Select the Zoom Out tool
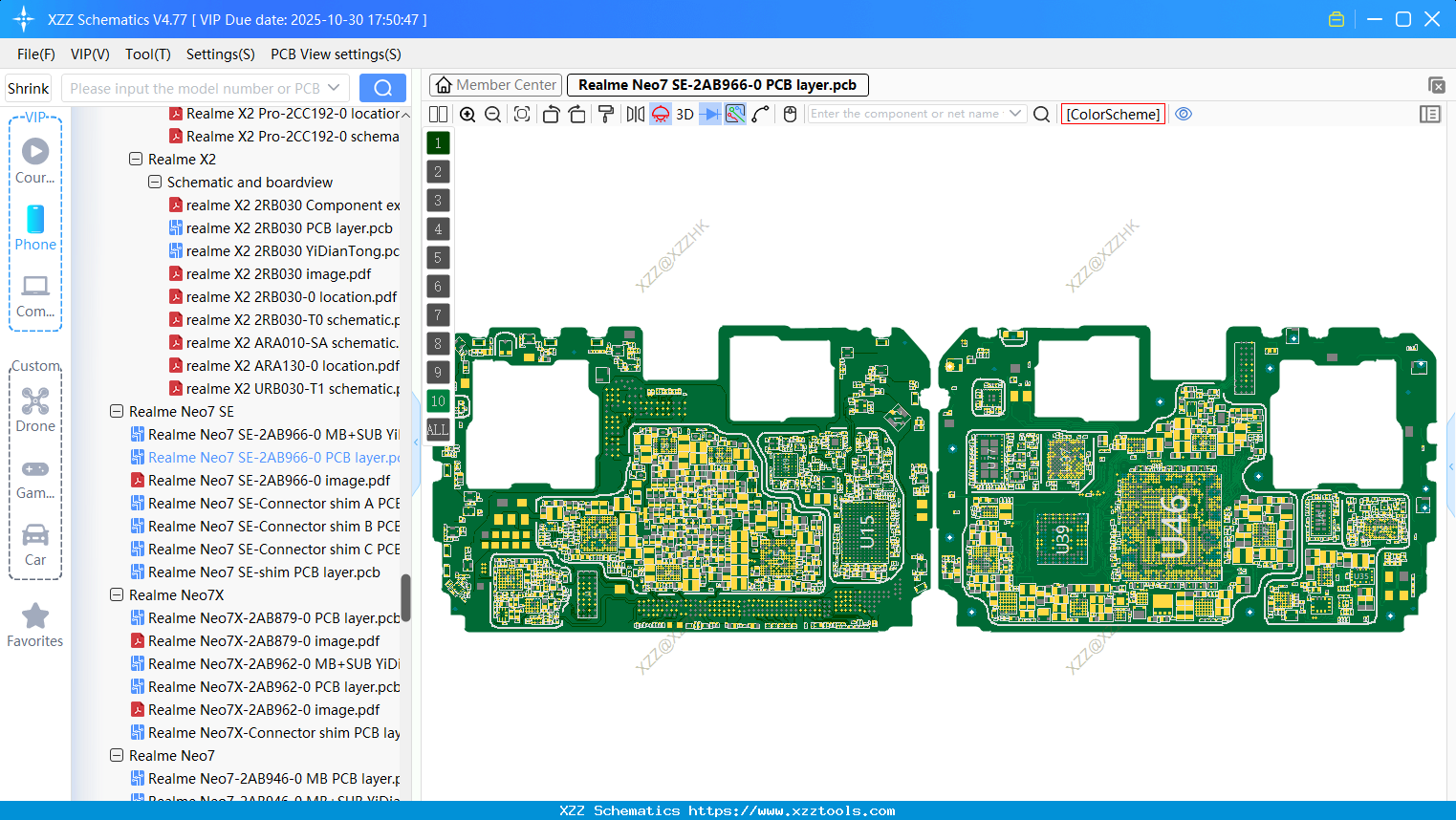This screenshot has width=1456, height=820. point(491,114)
